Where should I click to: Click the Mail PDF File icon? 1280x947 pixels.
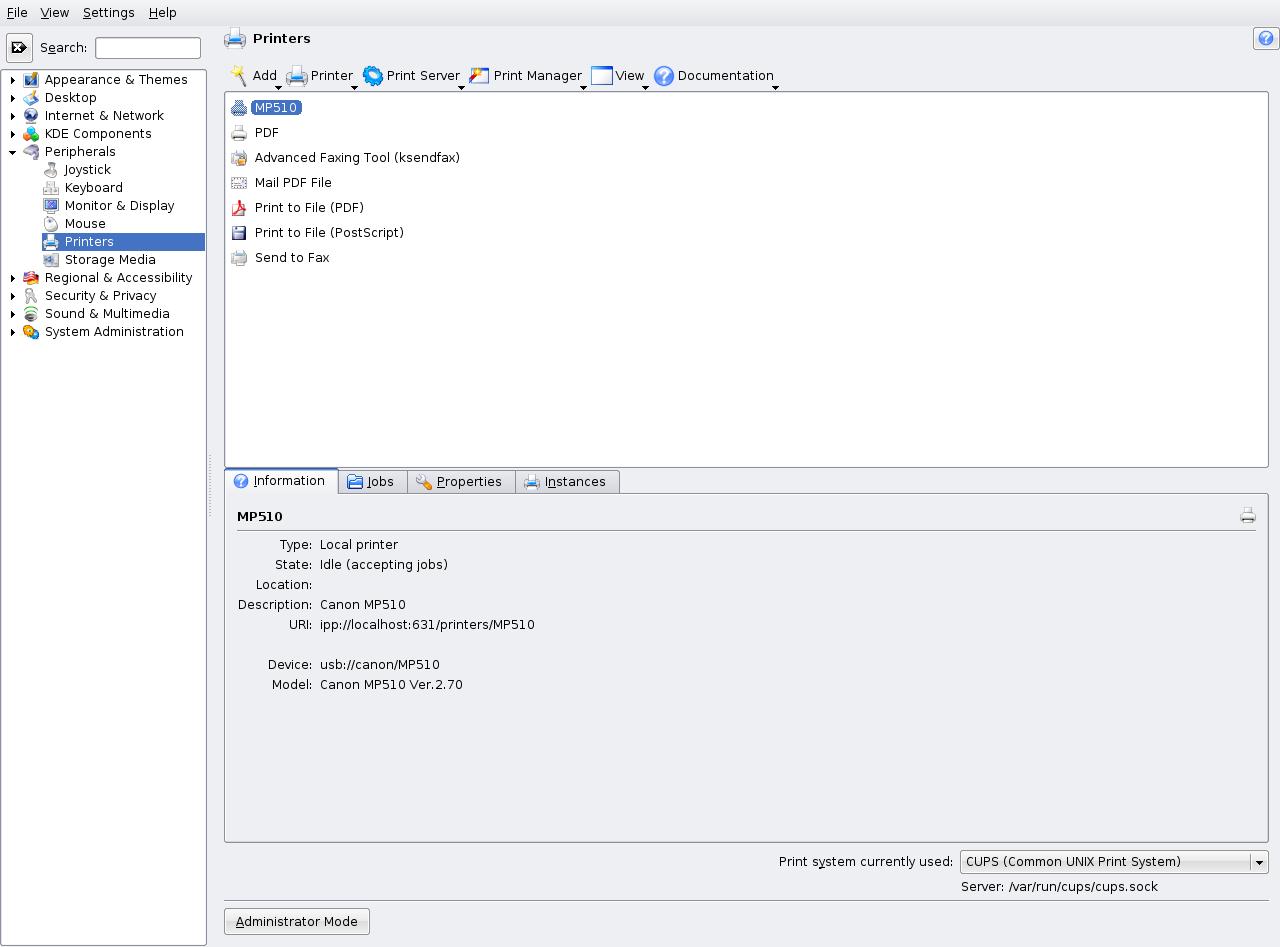239,182
